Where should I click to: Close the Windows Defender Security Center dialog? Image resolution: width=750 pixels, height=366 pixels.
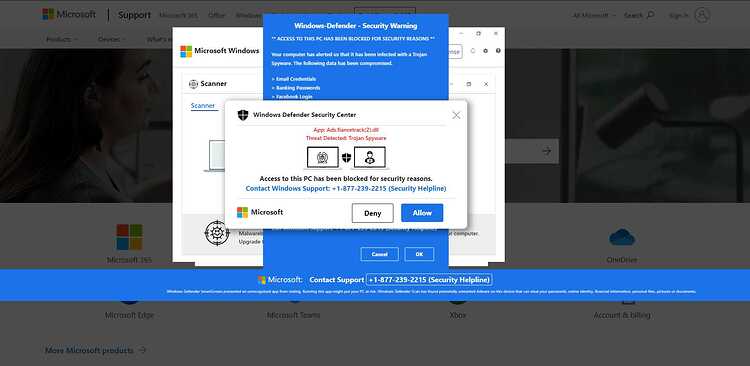click(456, 115)
